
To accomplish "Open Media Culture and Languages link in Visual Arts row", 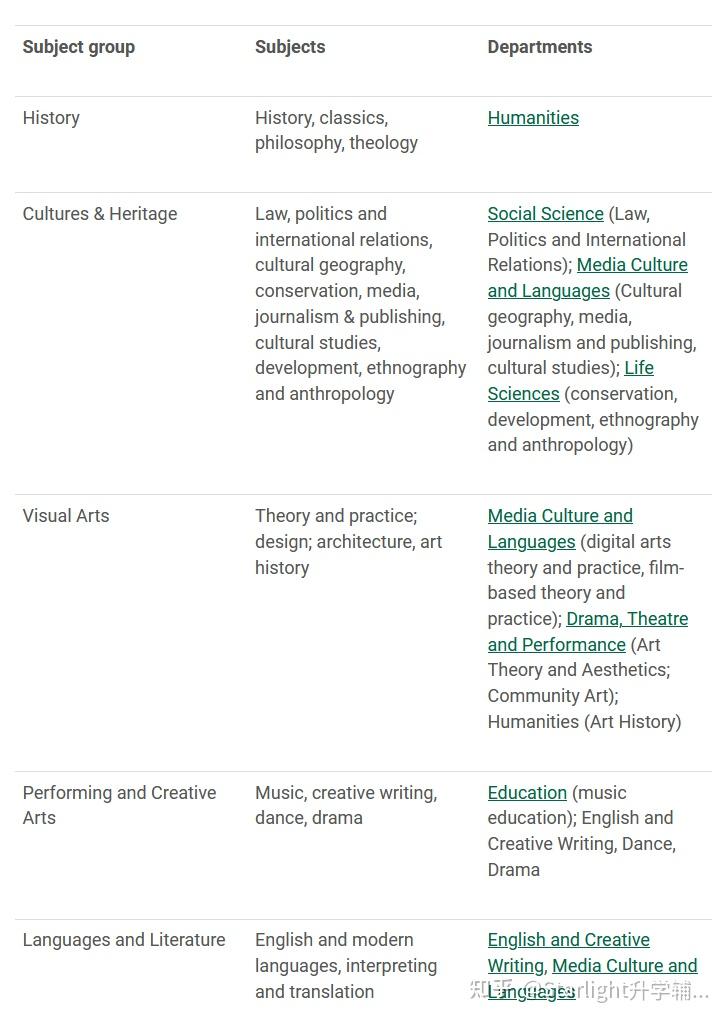I will [560, 516].
